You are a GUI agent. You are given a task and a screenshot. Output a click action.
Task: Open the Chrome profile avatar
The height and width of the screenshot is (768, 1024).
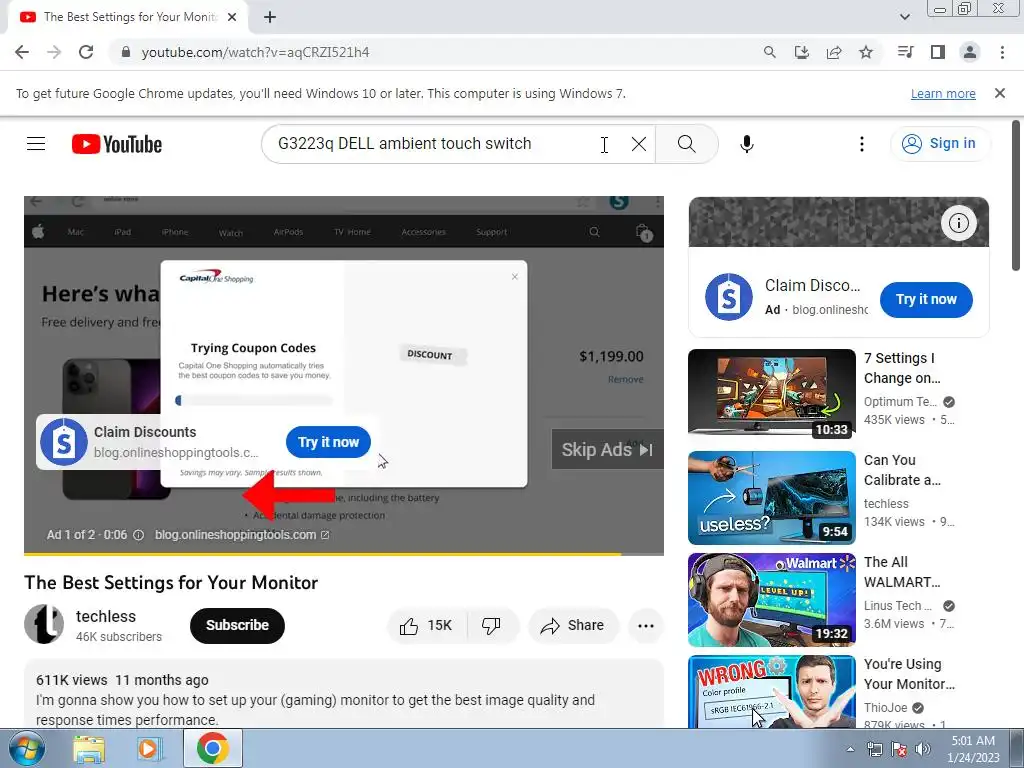click(970, 52)
